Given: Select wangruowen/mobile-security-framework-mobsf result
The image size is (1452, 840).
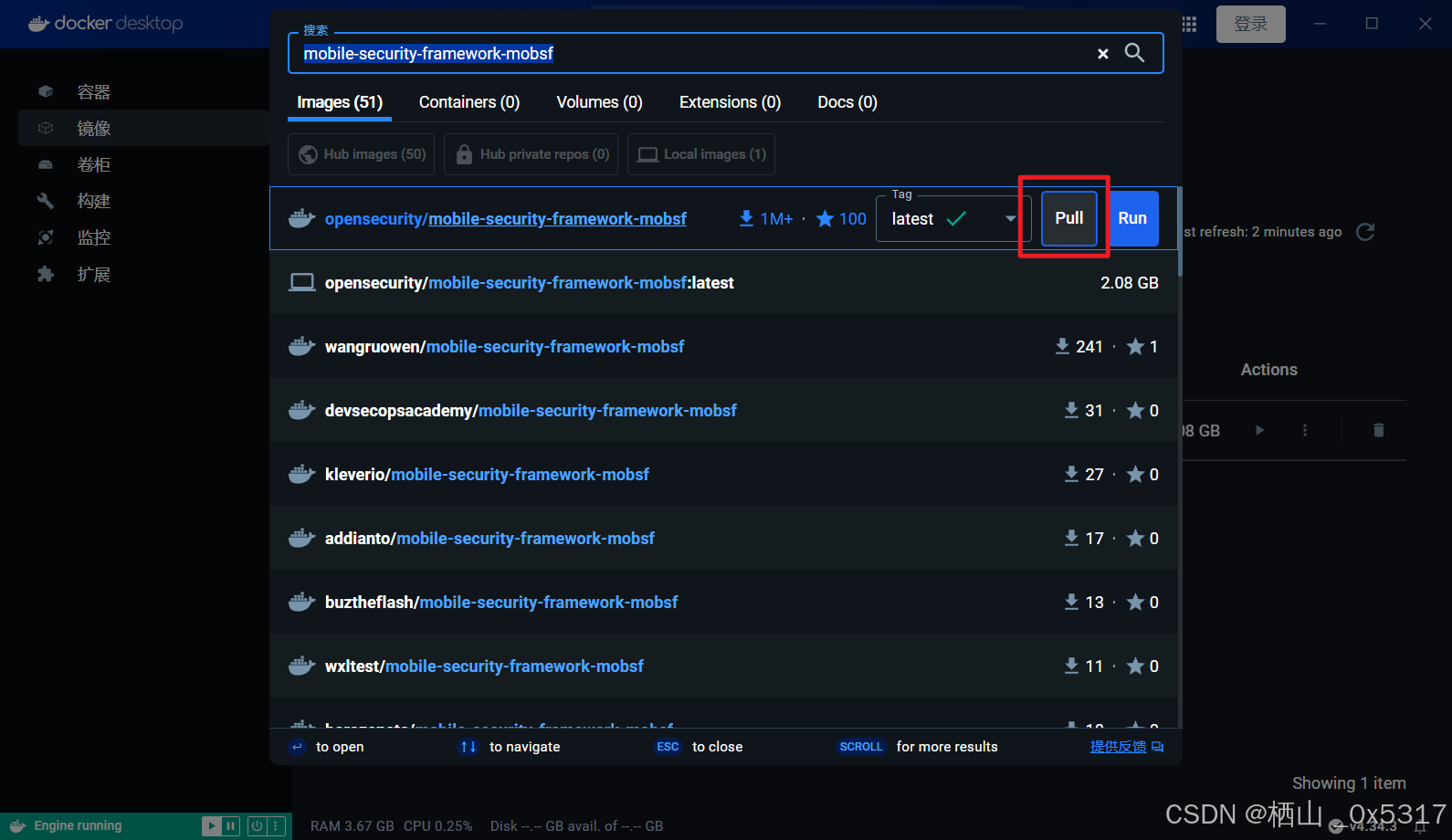Looking at the screenshot, I should pyautogui.click(x=723, y=347).
